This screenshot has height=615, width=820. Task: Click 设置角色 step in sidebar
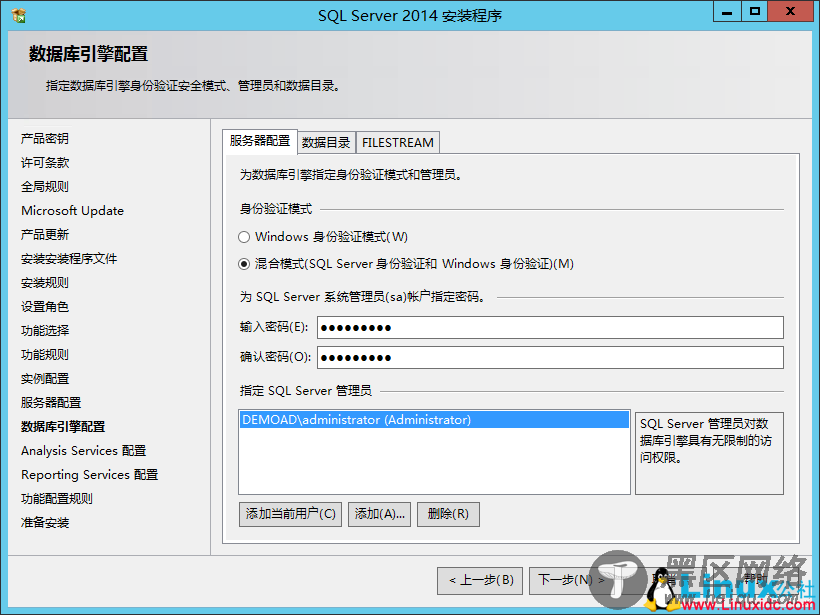coord(45,307)
